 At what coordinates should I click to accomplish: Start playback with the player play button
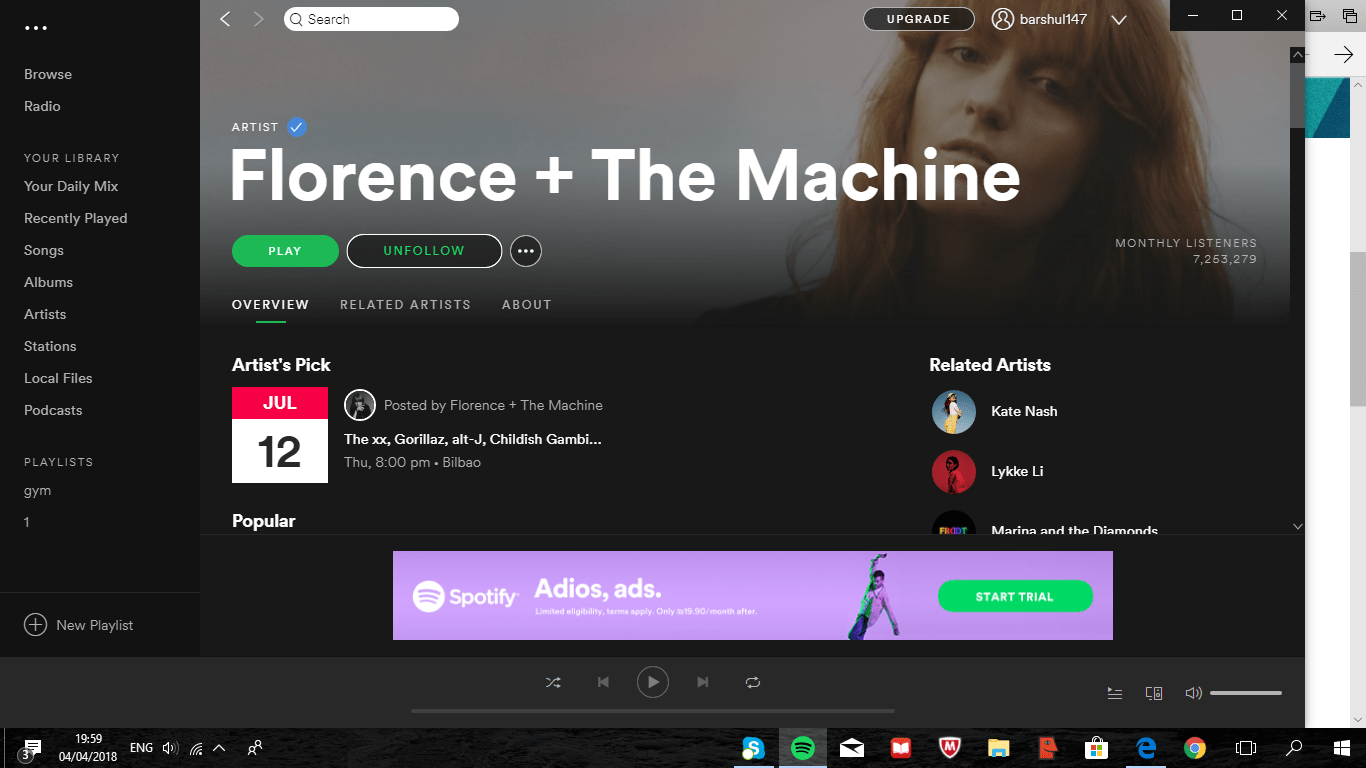tap(653, 682)
